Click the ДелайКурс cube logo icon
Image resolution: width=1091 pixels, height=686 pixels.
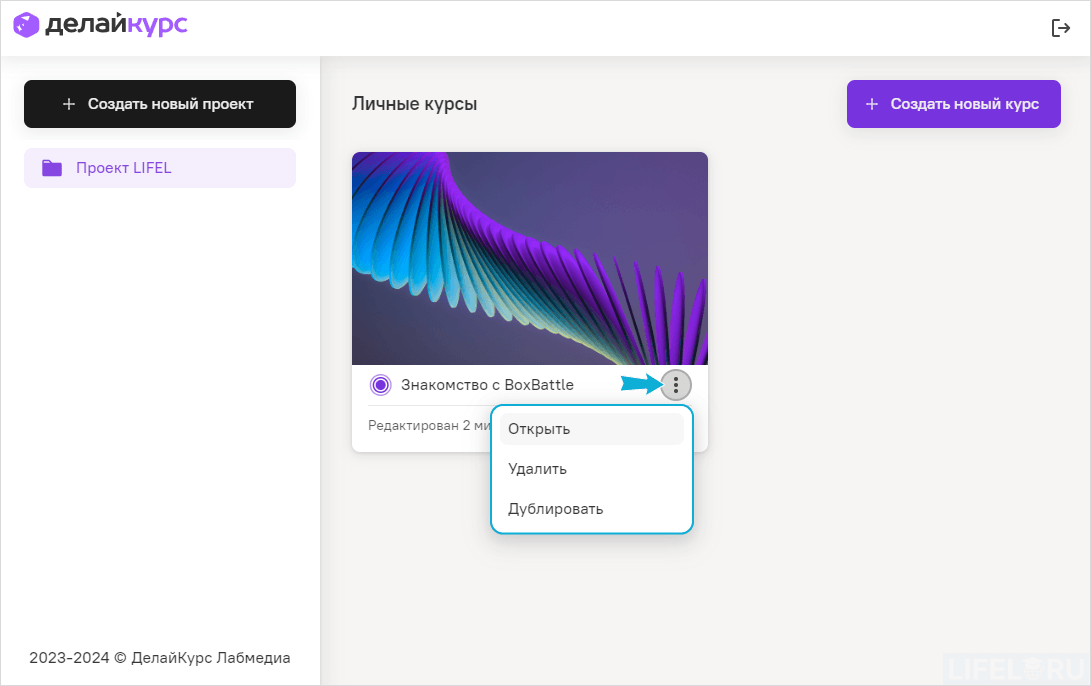(26, 25)
